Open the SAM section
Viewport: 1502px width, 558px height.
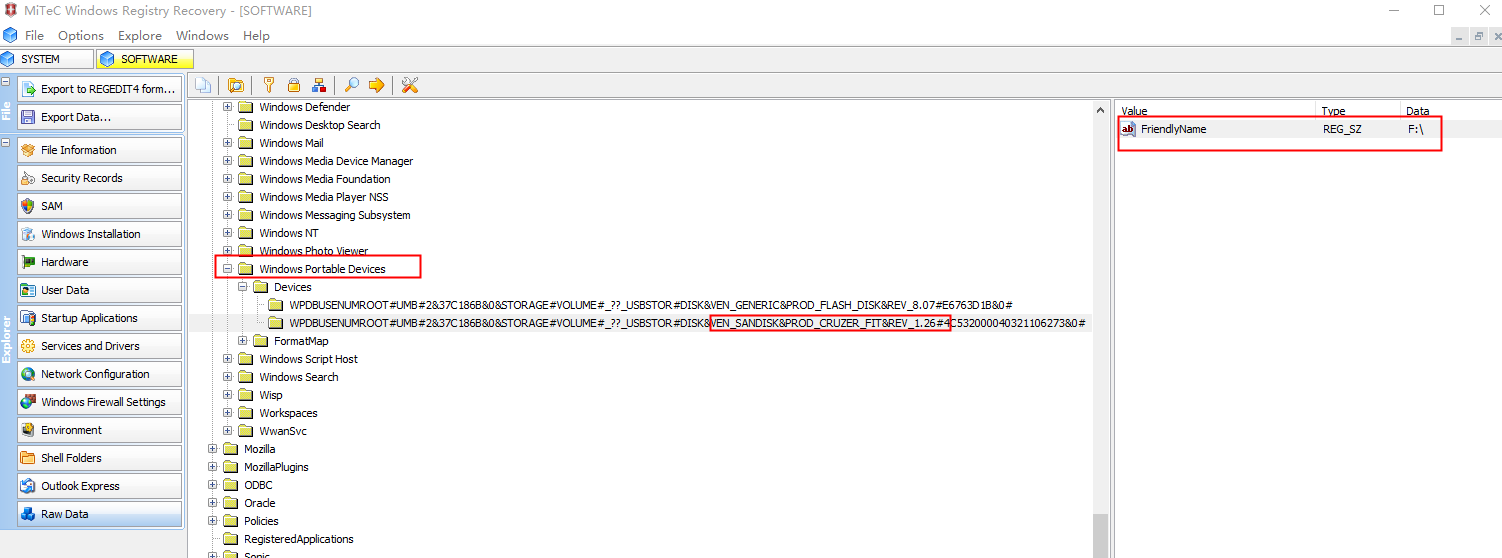click(99, 206)
